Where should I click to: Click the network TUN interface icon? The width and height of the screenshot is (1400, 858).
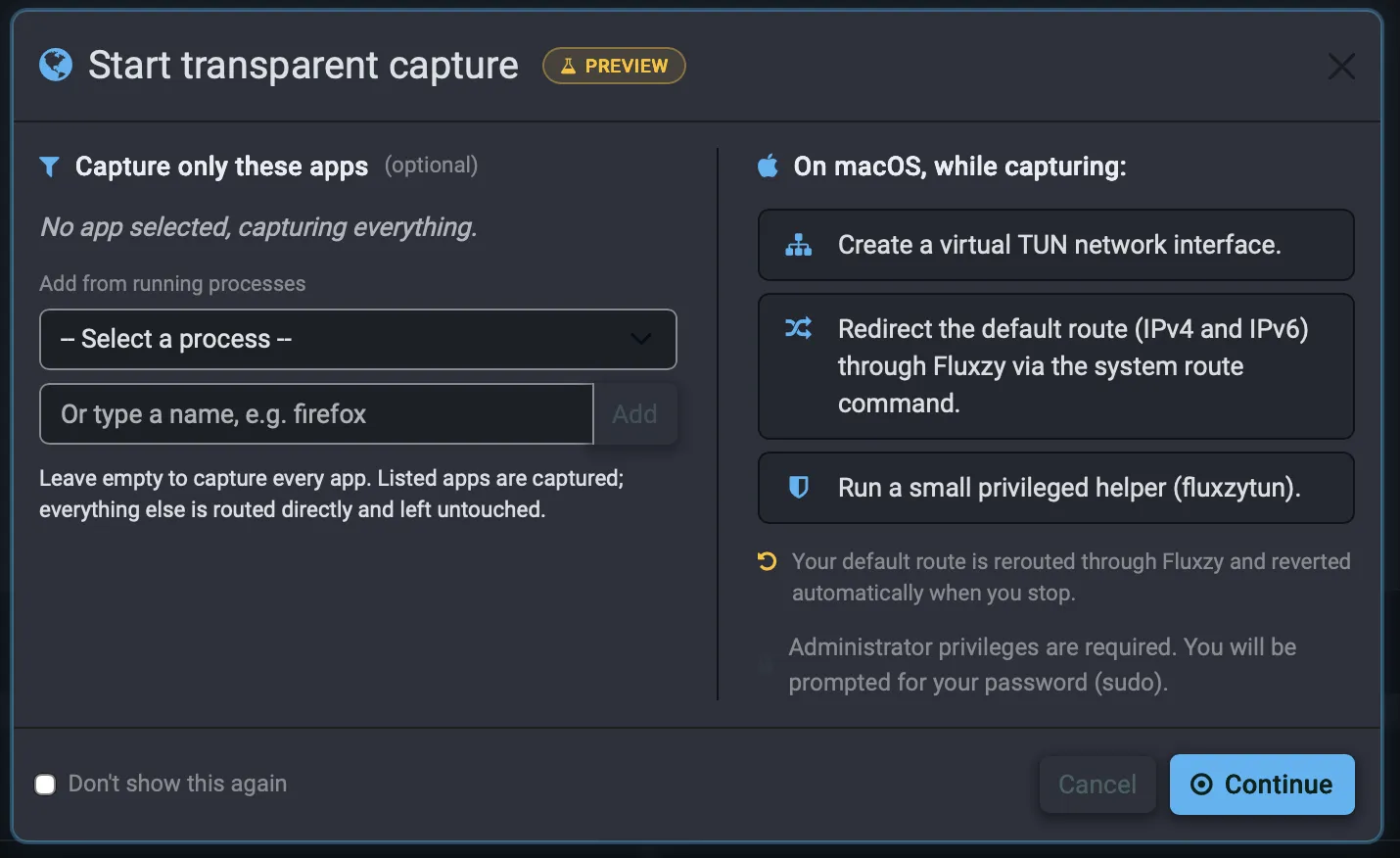click(x=799, y=245)
